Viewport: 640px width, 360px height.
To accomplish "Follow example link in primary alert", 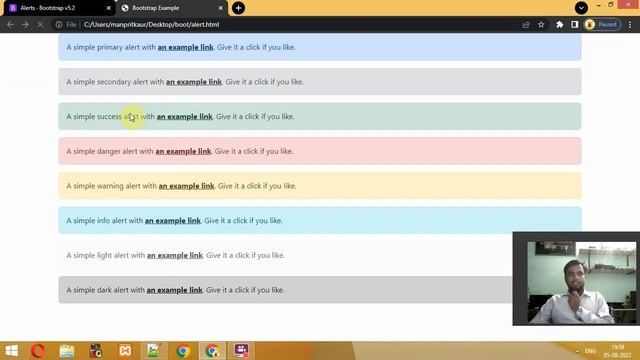I will (x=186, y=47).
